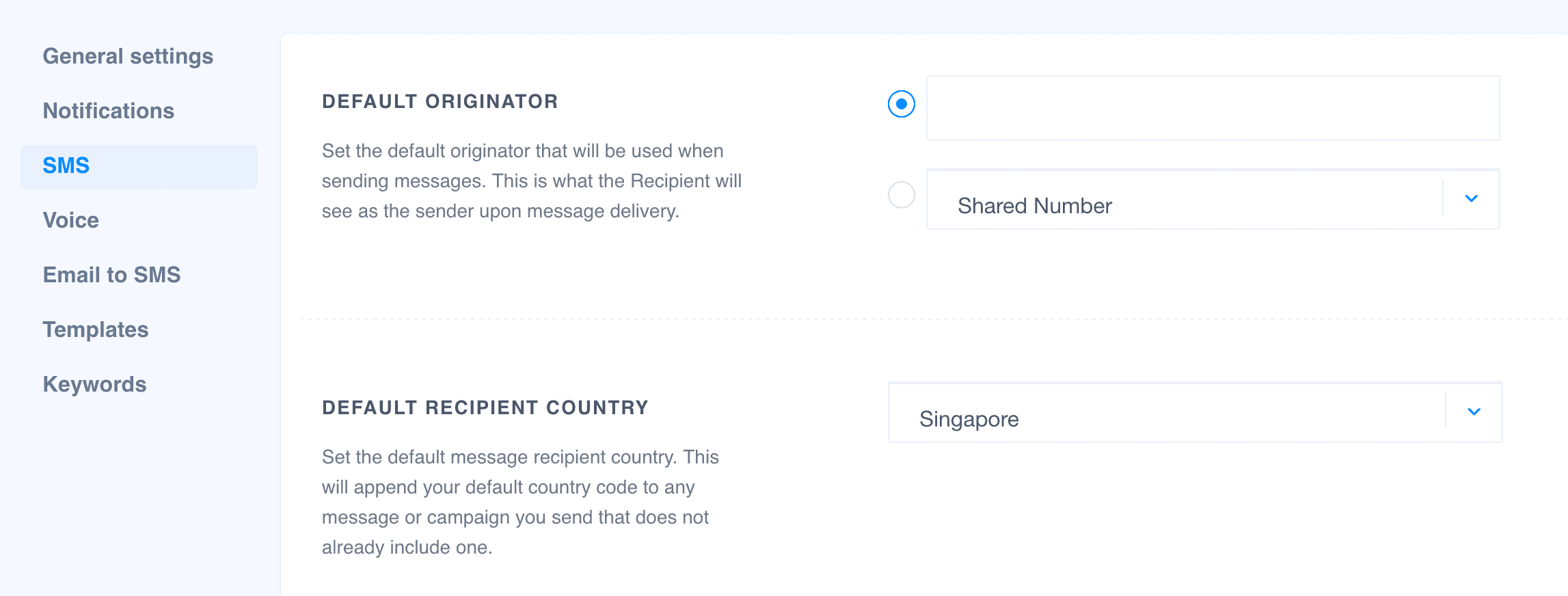Open the Notifications settings section
This screenshot has height=596, width=1568.
[x=108, y=111]
